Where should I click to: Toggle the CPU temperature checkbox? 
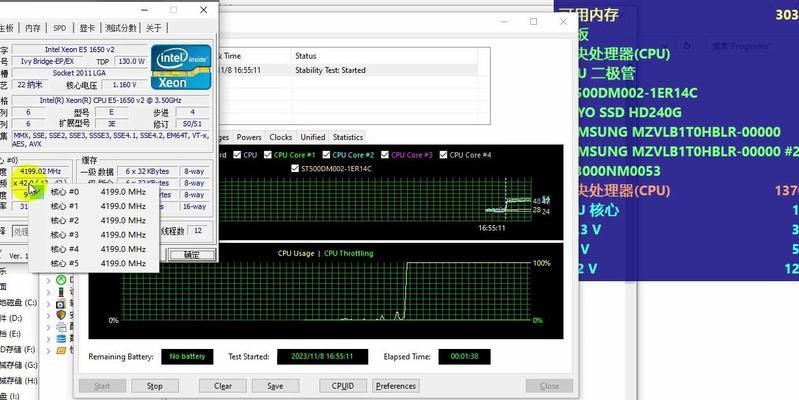click(x=236, y=155)
